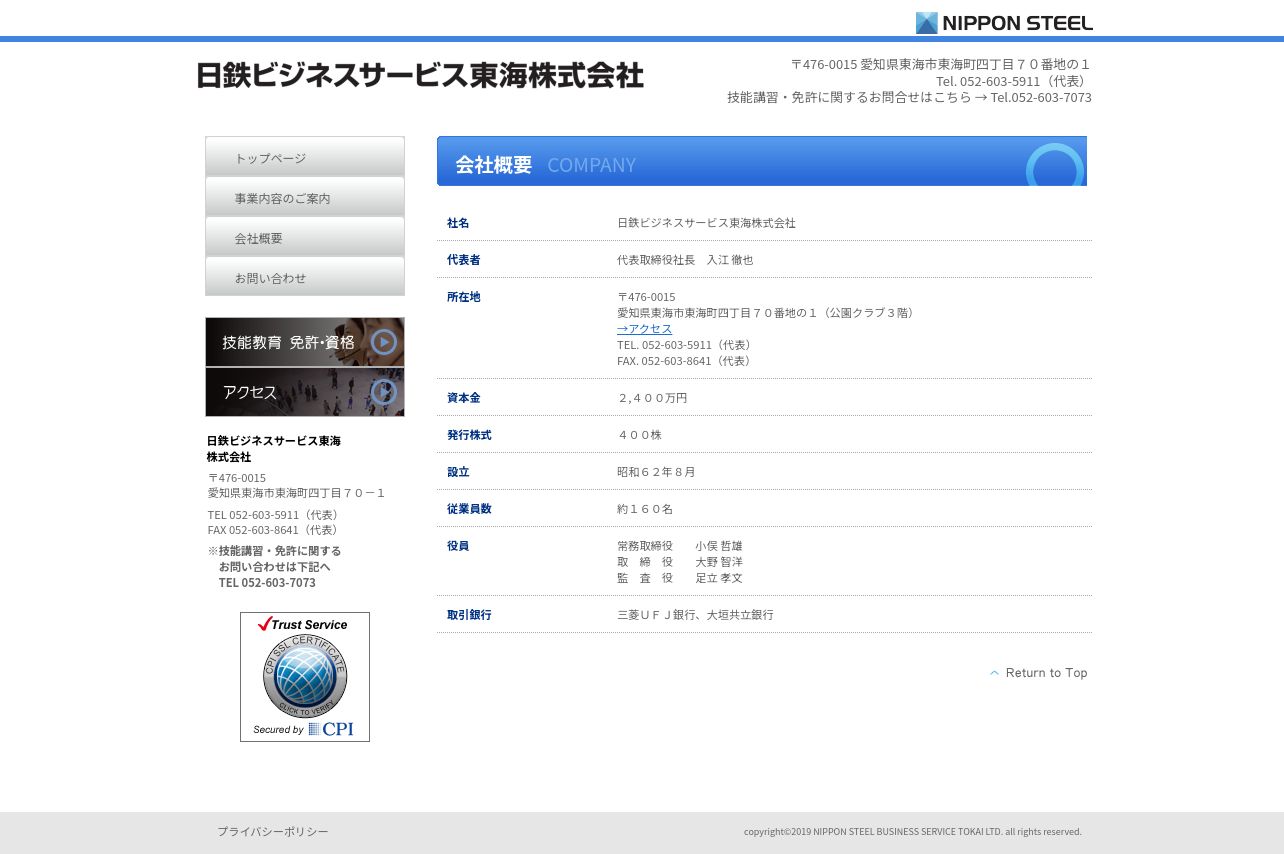
Task: Click the 監査役 足立 孝文 line
Action: (680, 578)
